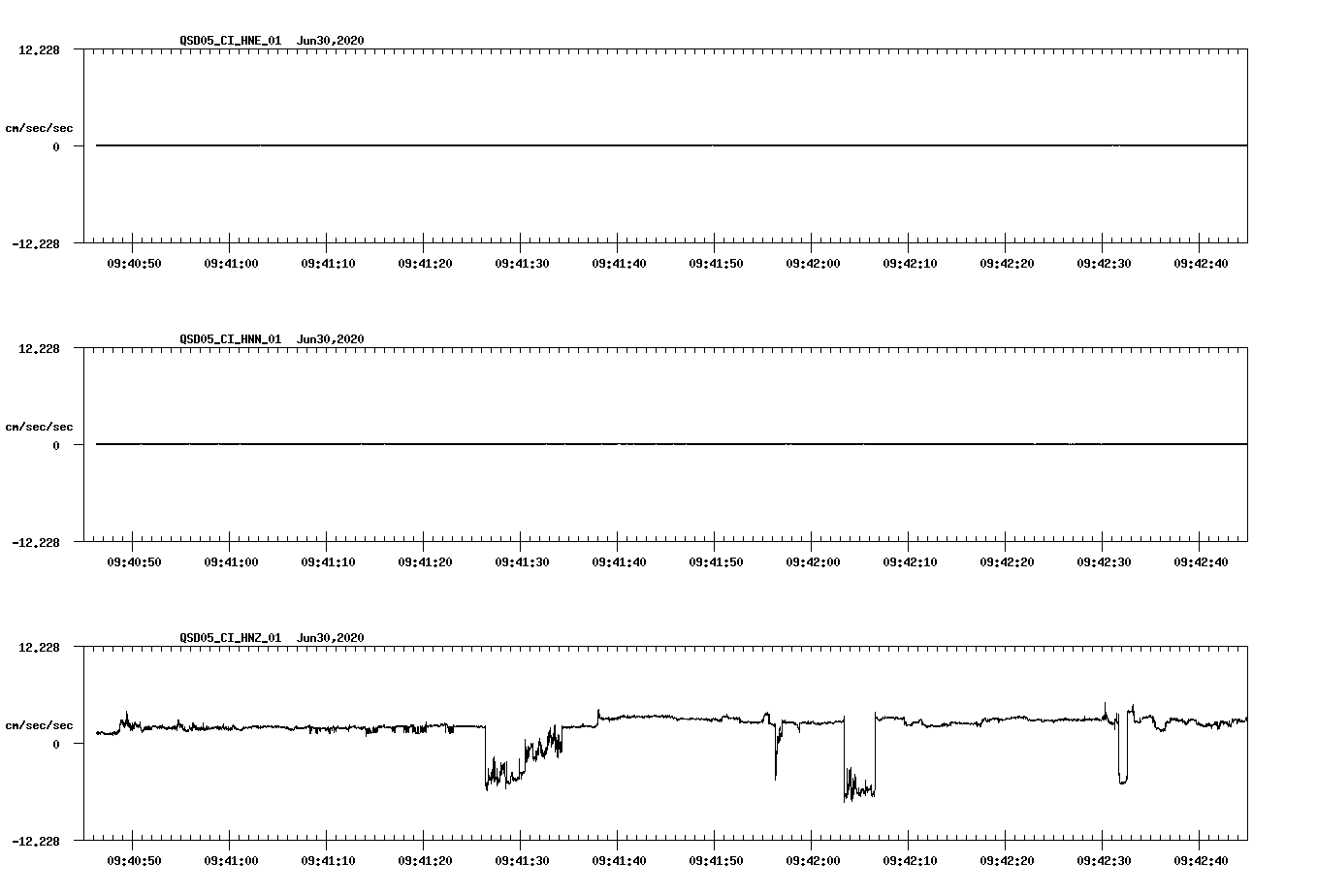Click 09:40:50 time label under HNE plot
The image size is (1317, 896).
point(134,264)
